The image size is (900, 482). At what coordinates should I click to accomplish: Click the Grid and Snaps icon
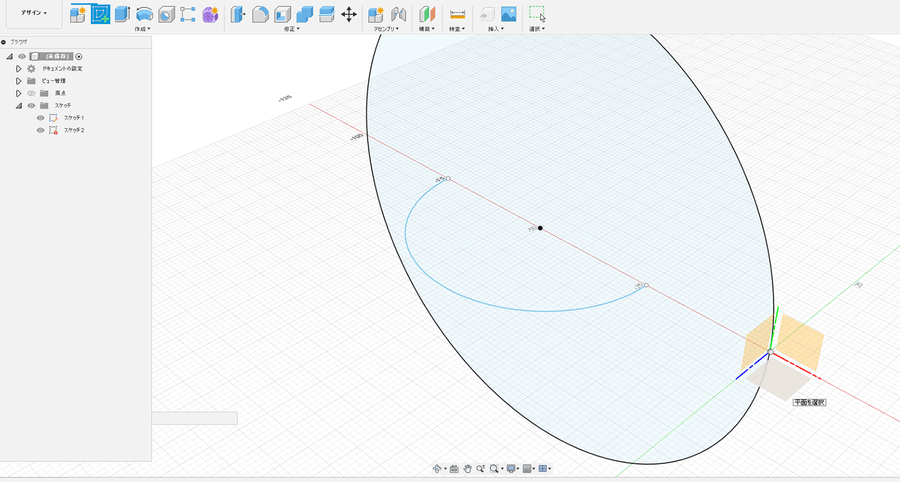click(x=527, y=468)
